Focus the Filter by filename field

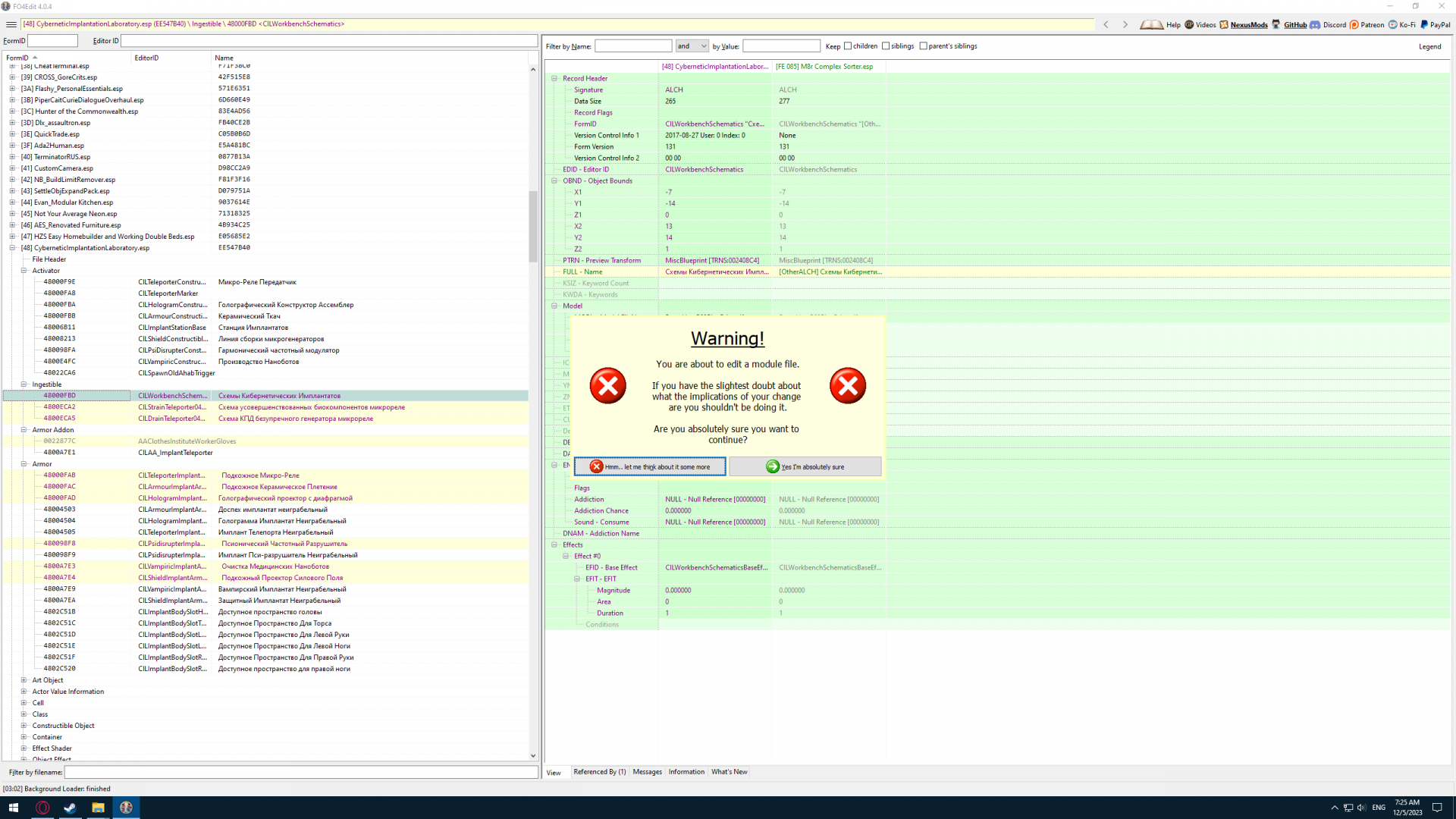coord(301,772)
